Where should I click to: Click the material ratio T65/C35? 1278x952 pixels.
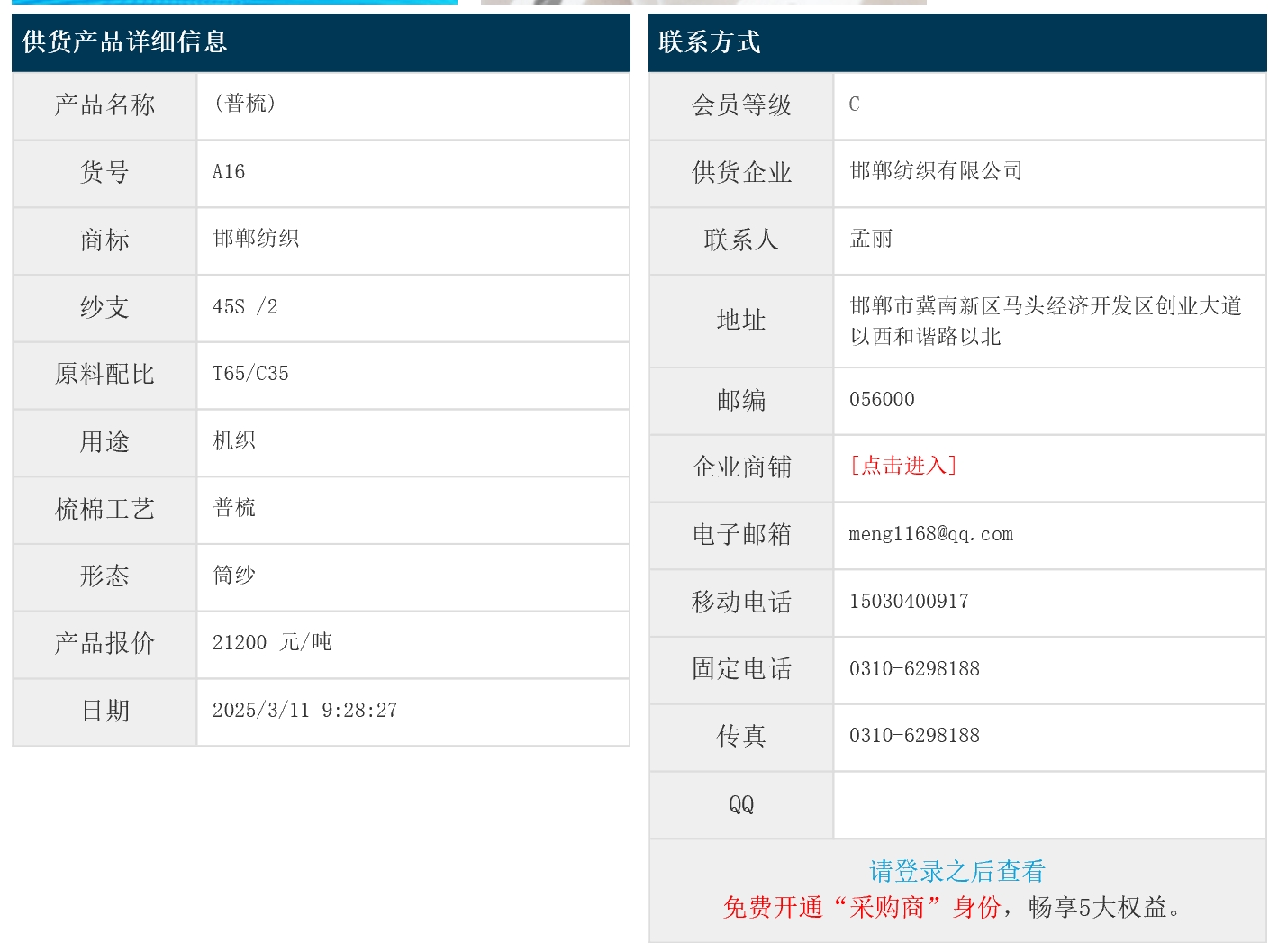click(250, 374)
